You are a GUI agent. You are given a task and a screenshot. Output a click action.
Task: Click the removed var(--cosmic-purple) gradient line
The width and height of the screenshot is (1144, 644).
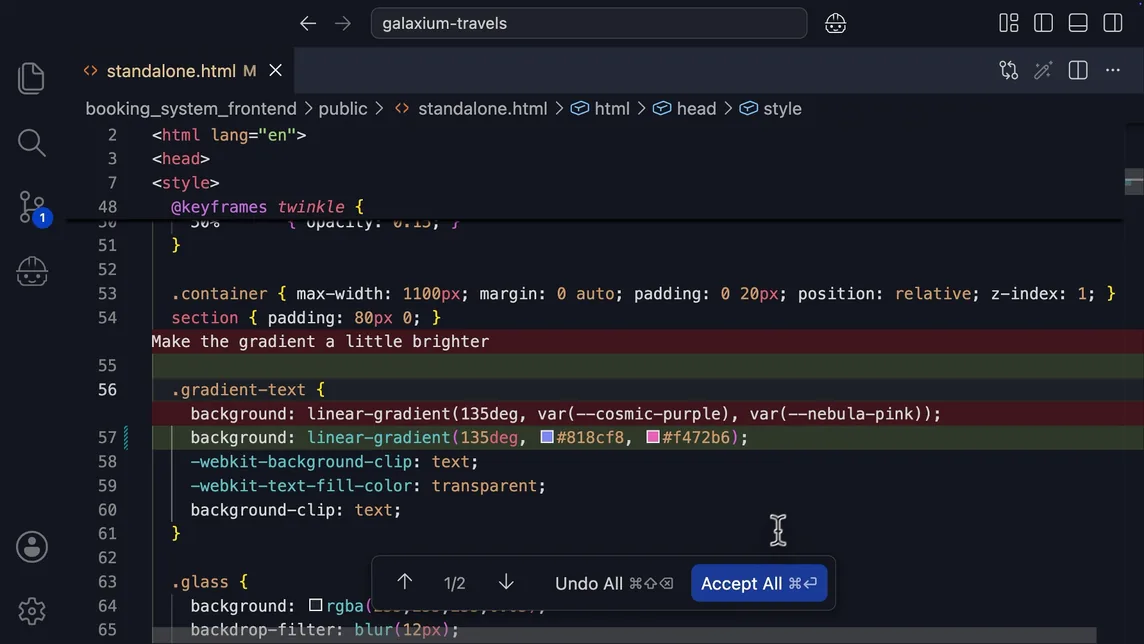565,414
